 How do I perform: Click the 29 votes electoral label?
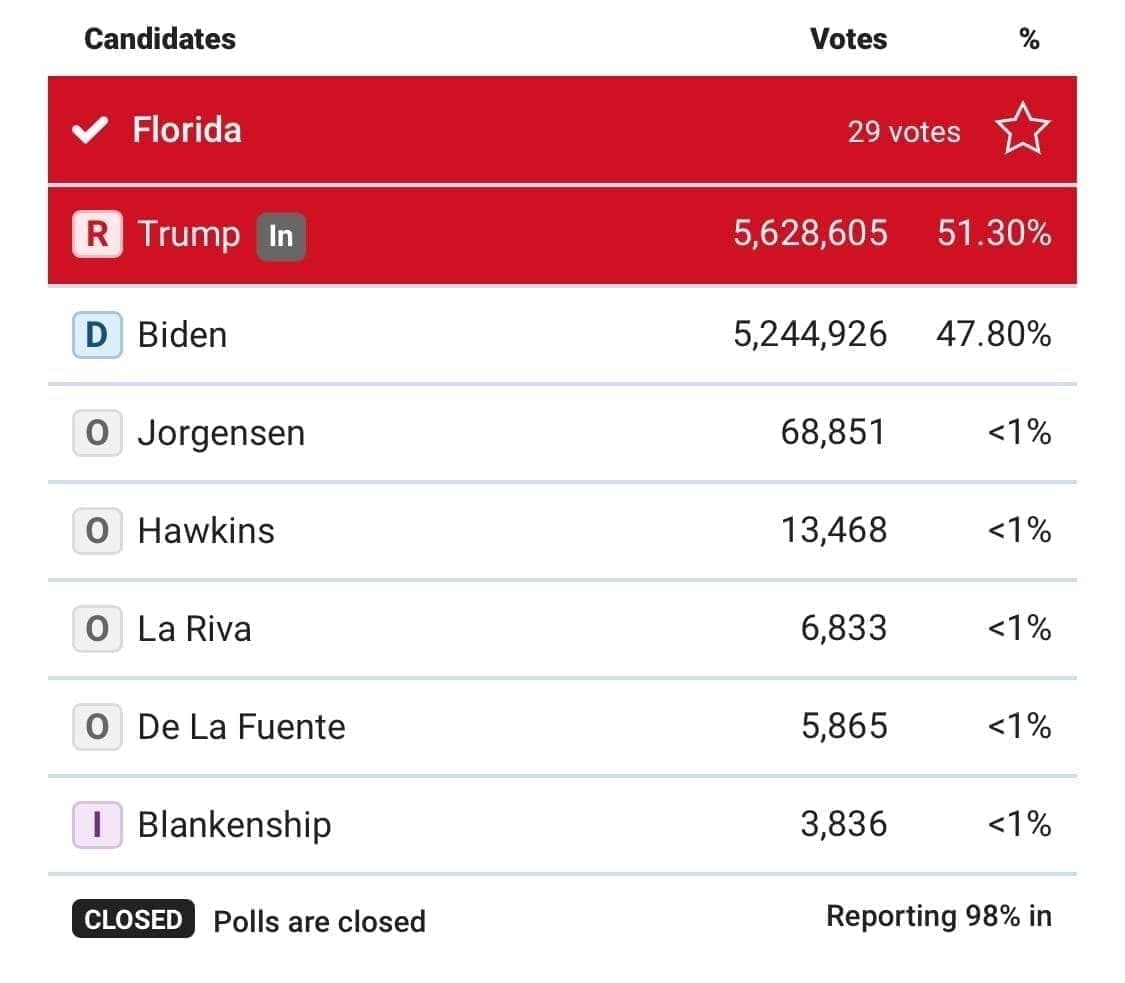click(904, 132)
